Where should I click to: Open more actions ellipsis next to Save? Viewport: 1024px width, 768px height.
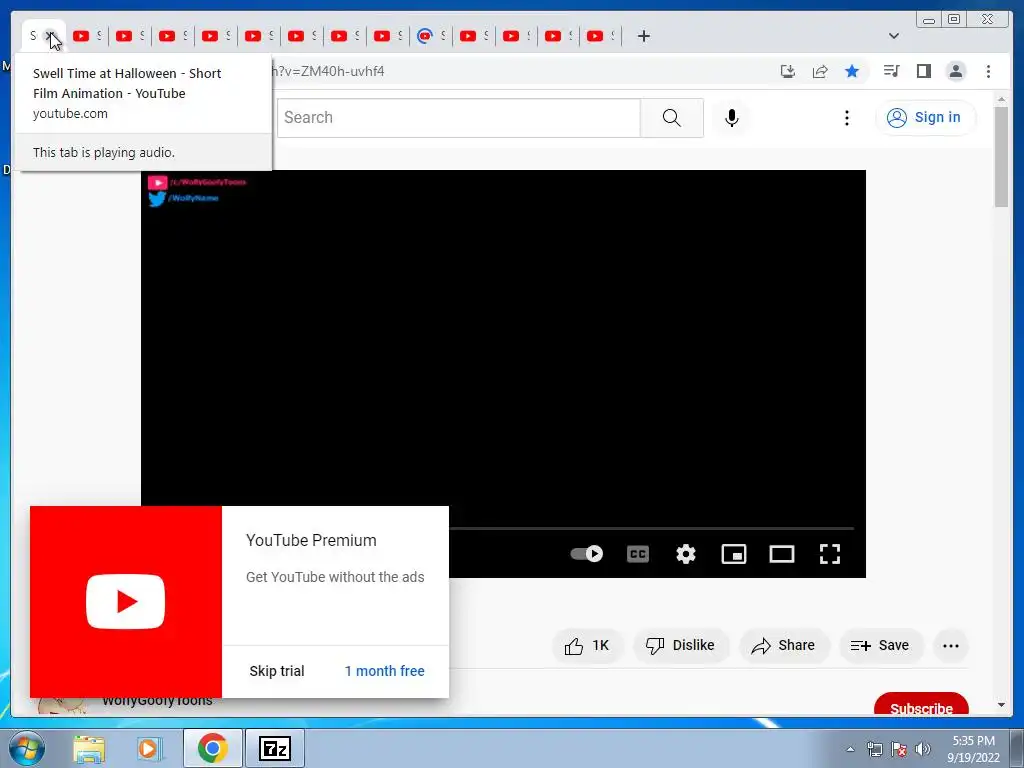[x=951, y=646]
